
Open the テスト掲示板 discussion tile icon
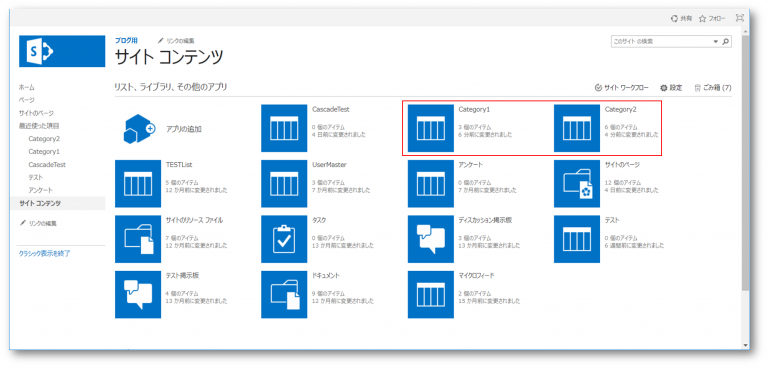138,294
